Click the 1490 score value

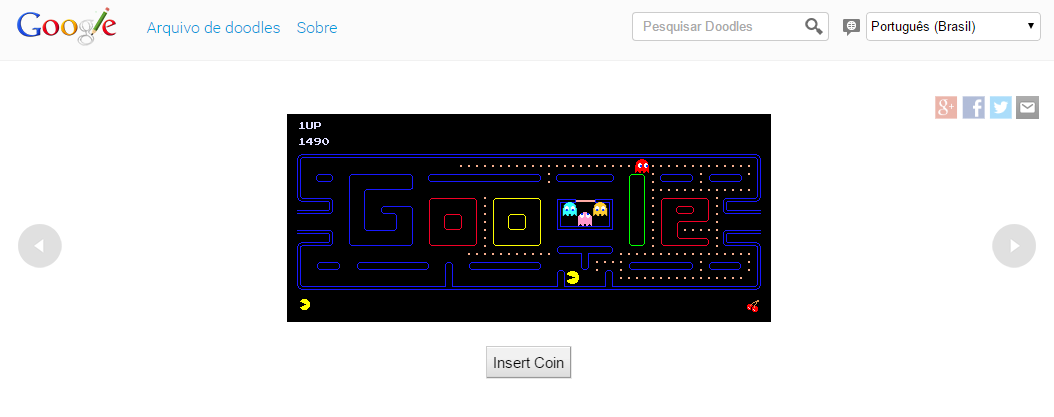314,141
